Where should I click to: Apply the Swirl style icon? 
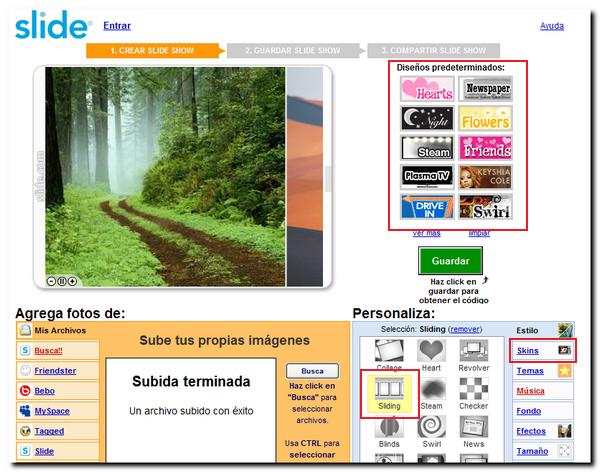pos(431,427)
